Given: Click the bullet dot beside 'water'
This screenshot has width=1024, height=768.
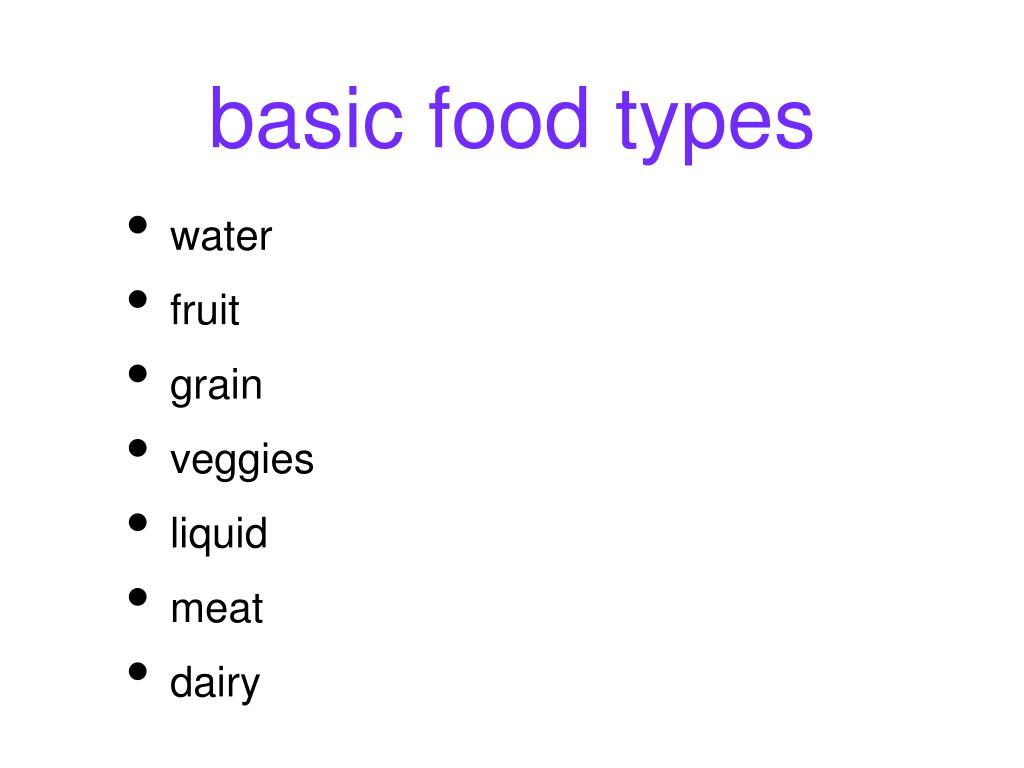Looking at the screenshot, I should click(x=138, y=225).
